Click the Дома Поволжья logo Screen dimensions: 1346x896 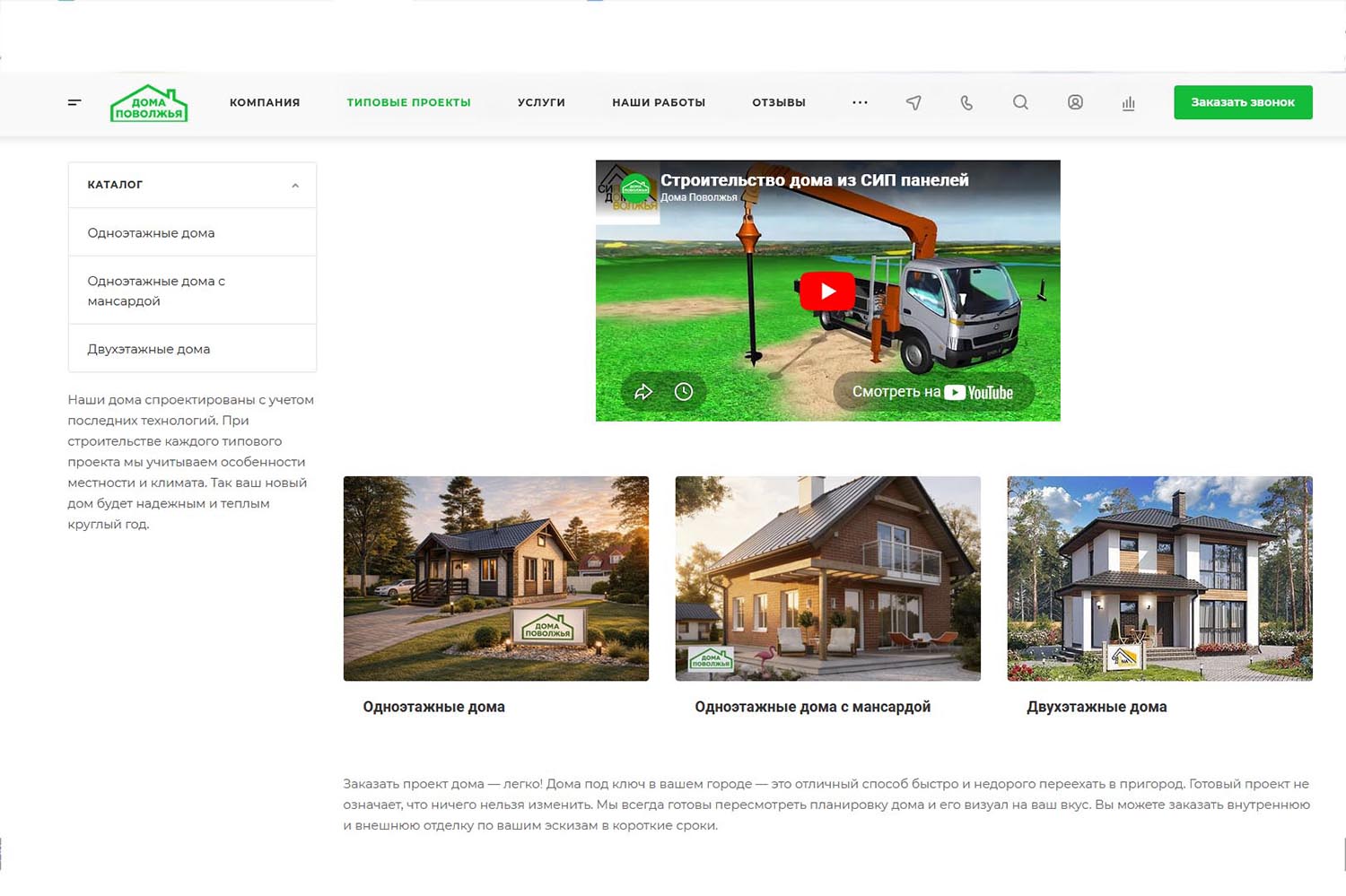click(x=149, y=103)
